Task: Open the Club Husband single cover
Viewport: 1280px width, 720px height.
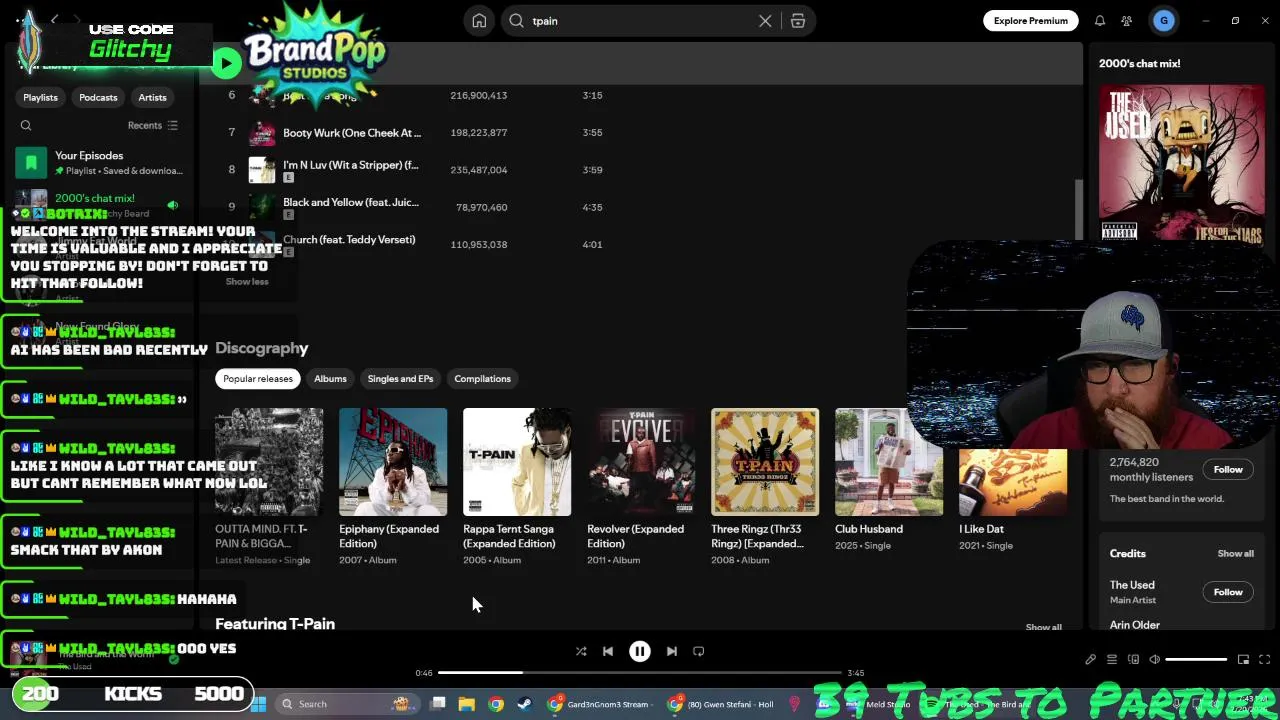Action: point(889,462)
